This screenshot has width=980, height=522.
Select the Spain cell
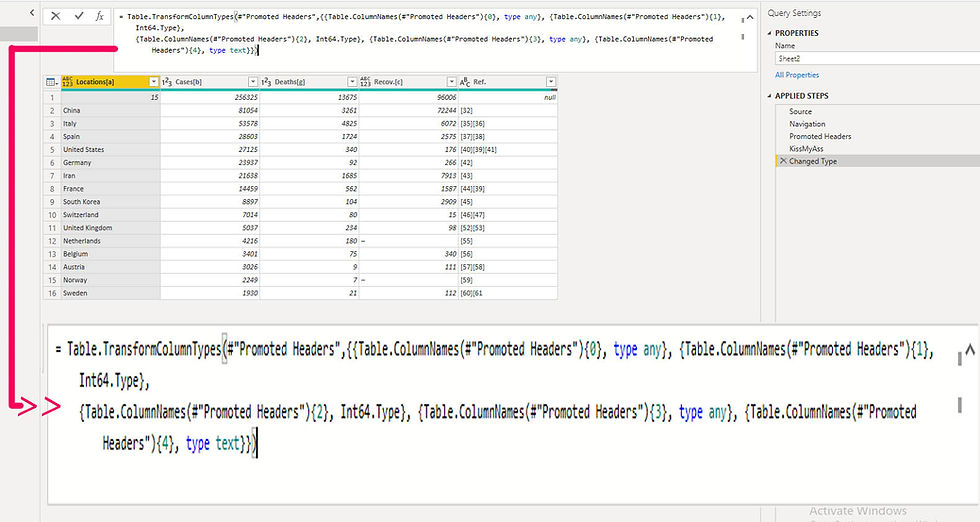point(110,136)
